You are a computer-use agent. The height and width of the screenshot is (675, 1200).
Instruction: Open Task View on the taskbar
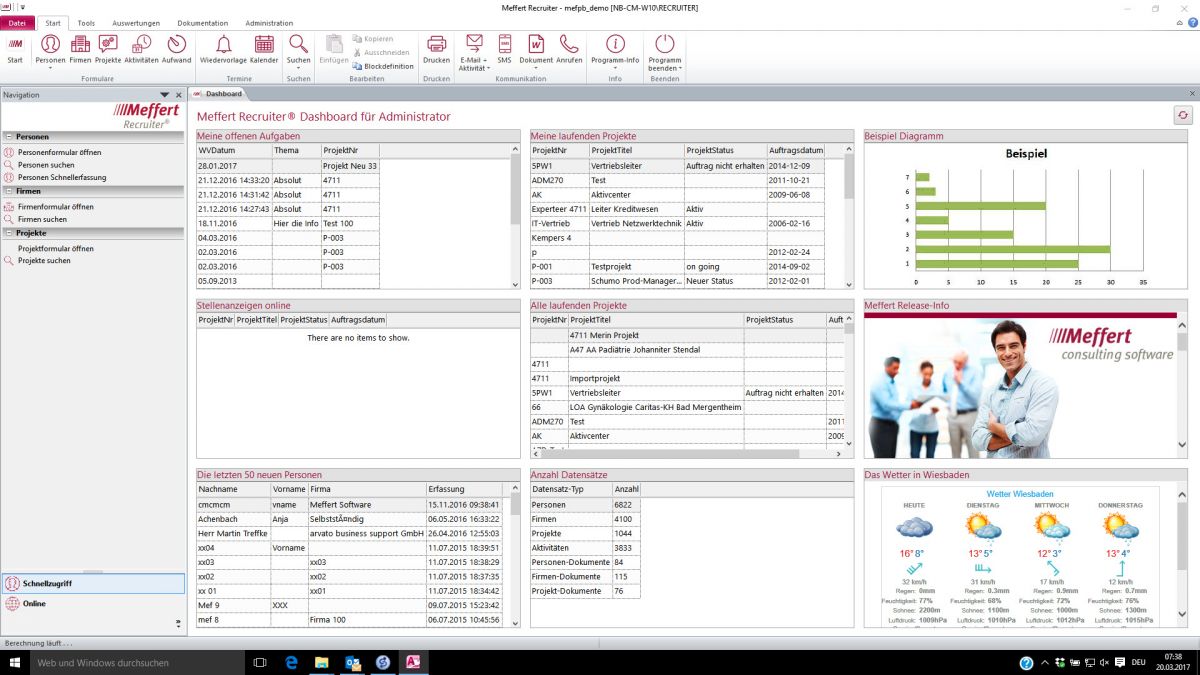pyautogui.click(x=260, y=662)
